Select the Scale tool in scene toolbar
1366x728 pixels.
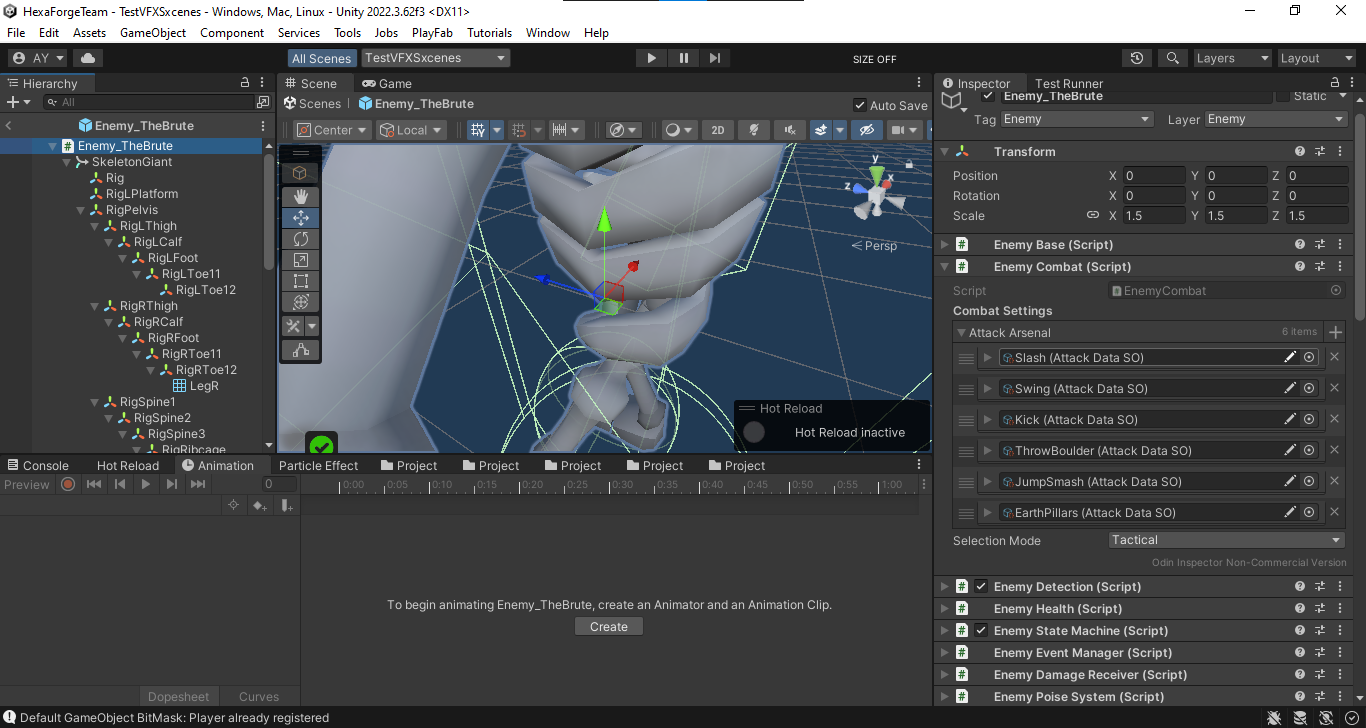click(300, 260)
